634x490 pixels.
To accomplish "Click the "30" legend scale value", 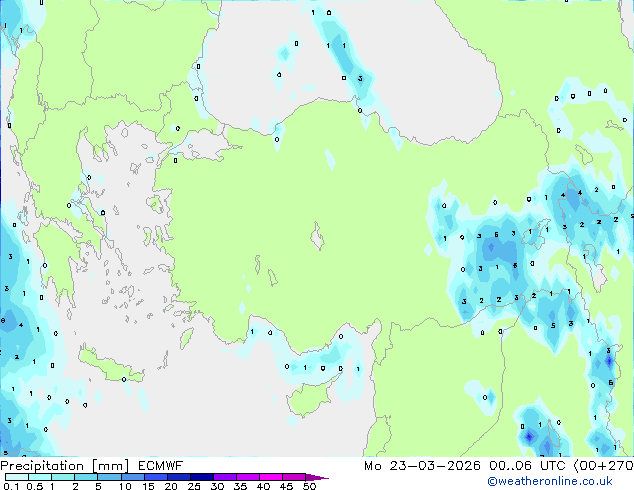I will (x=217, y=486).
